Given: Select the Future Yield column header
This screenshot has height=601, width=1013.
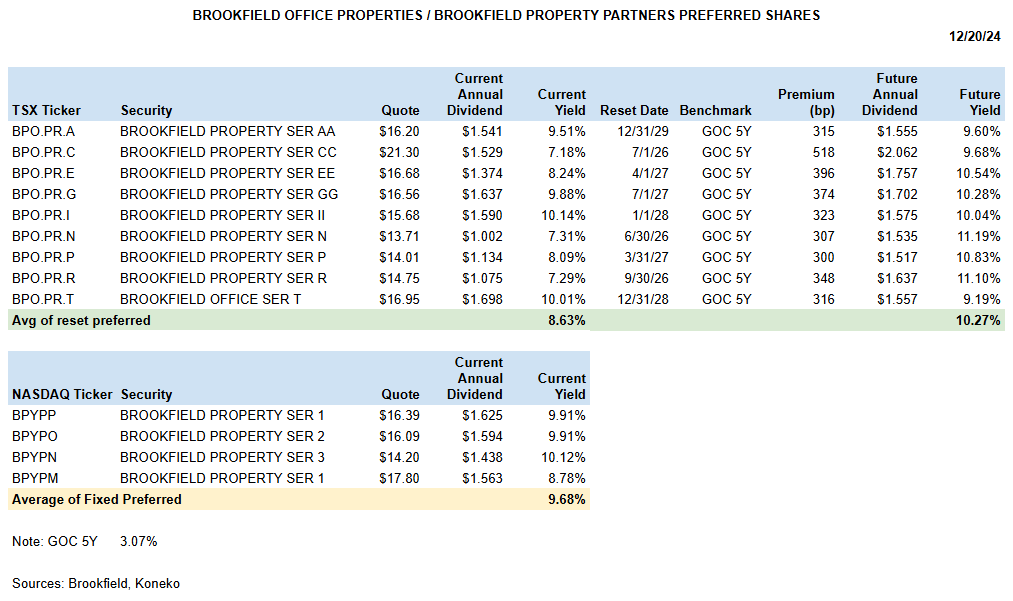Looking at the screenshot, I should (x=980, y=102).
